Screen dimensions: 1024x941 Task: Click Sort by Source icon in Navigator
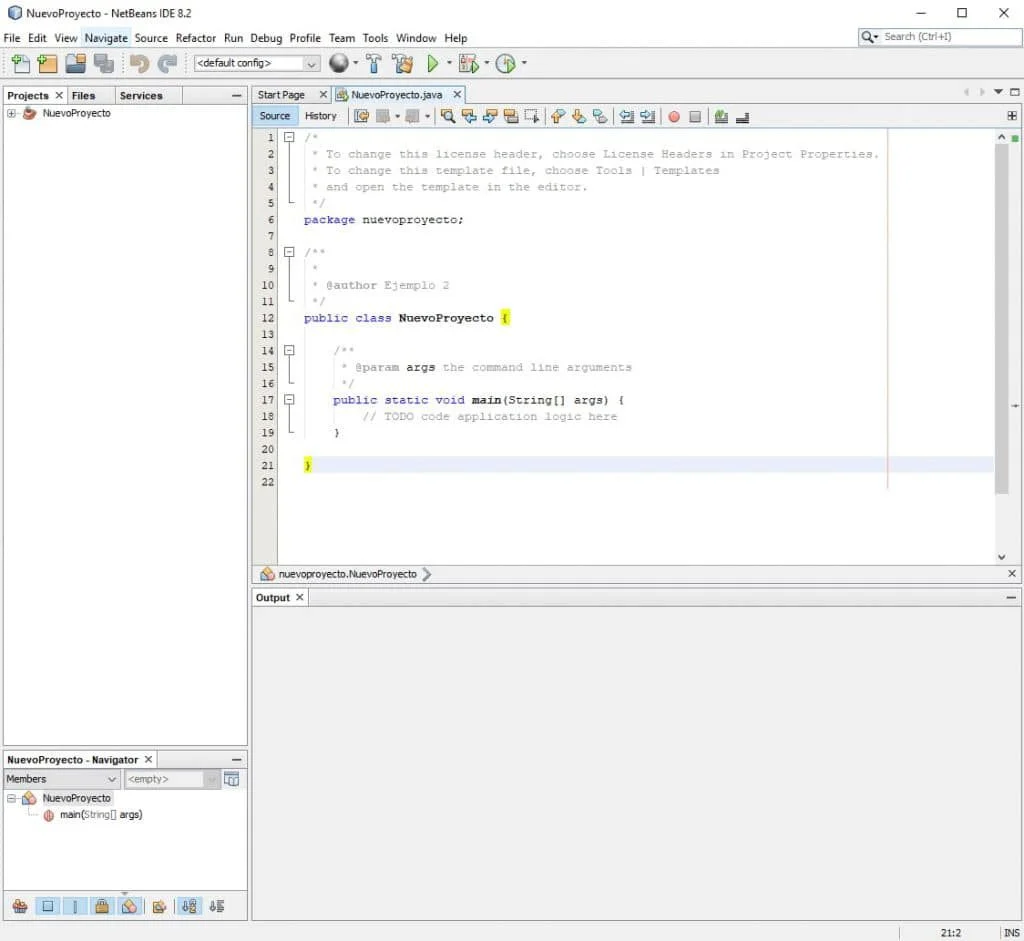pos(217,906)
